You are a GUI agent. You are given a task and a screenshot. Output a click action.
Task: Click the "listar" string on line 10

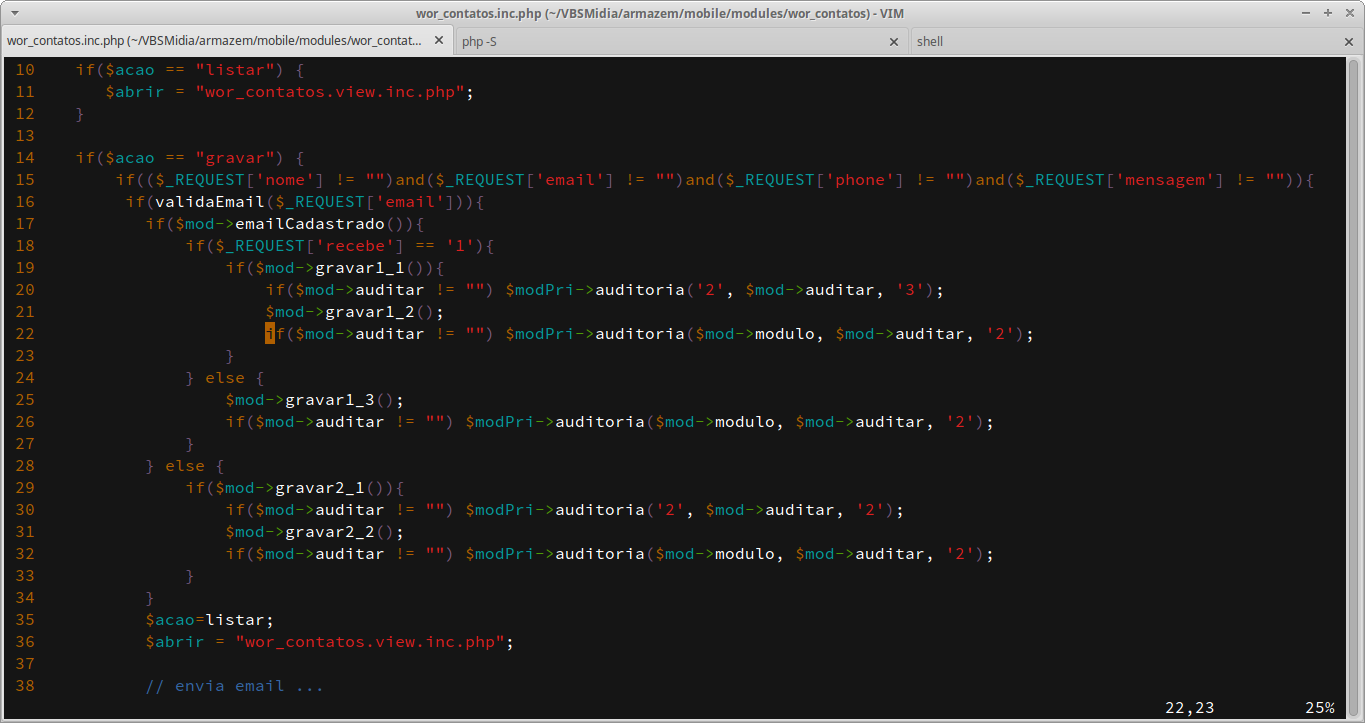click(x=235, y=70)
